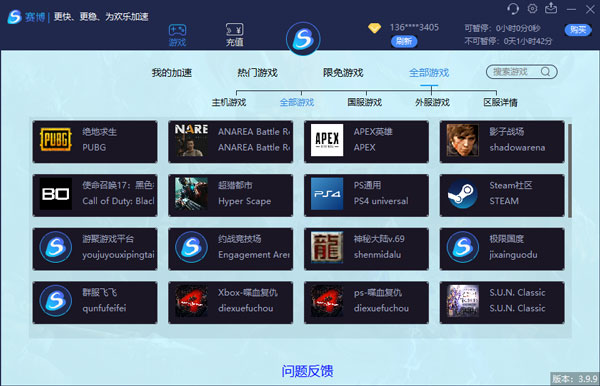Switch to 我的加速 tab
Screen dimensions: 600x386
[x=172, y=72]
